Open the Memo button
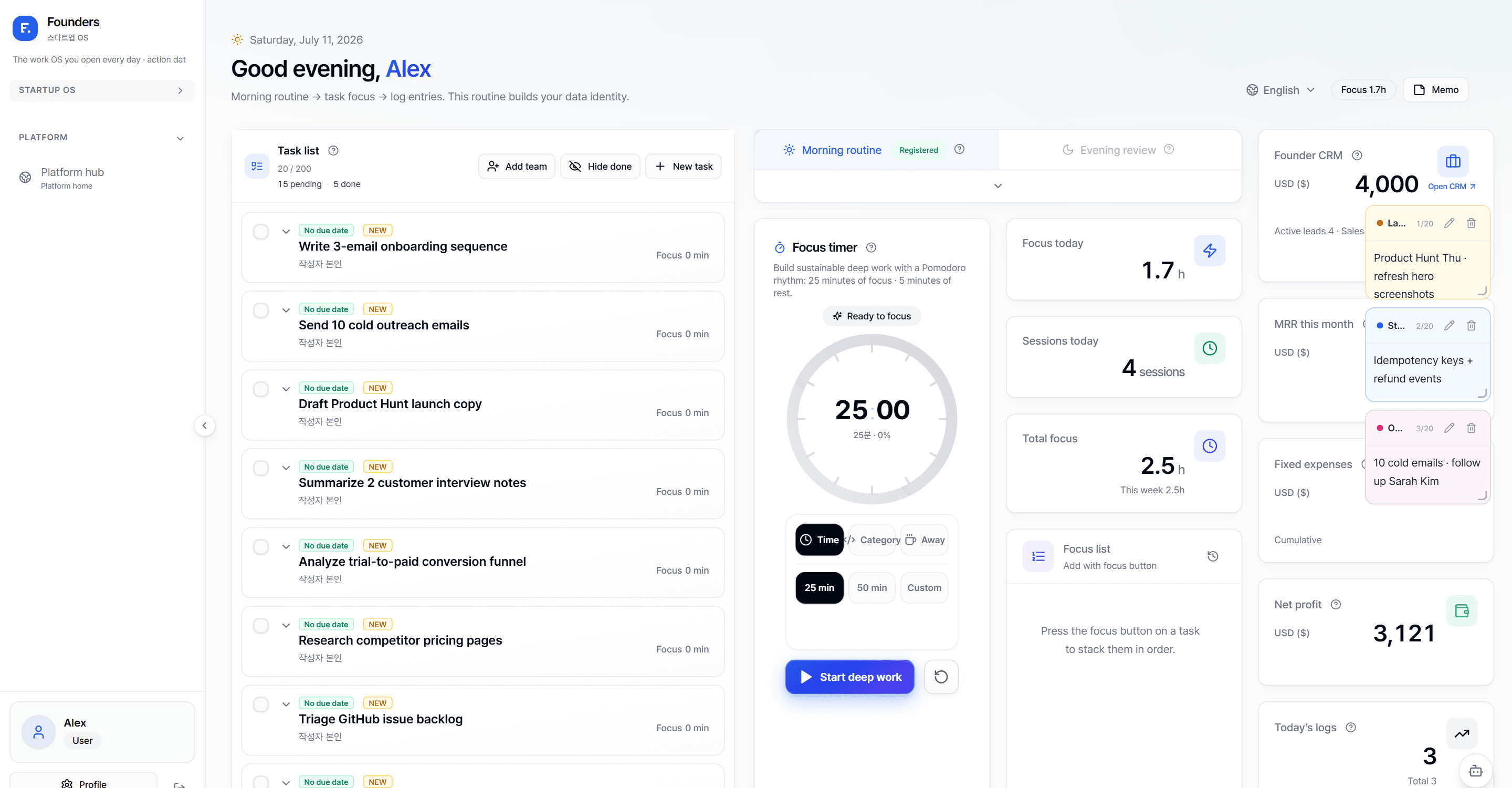1512x788 pixels. pos(1435,90)
